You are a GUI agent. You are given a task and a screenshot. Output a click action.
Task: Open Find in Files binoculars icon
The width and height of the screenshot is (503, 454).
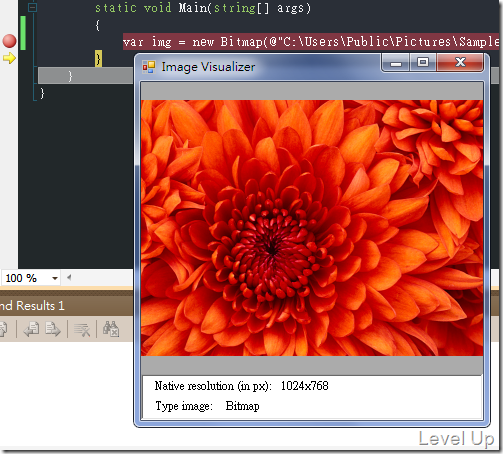(x=111, y=329)
